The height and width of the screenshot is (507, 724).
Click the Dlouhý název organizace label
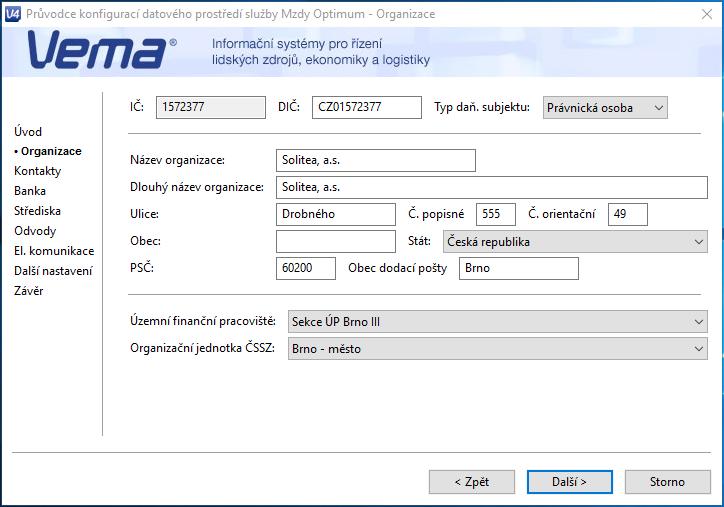[197, 187]
